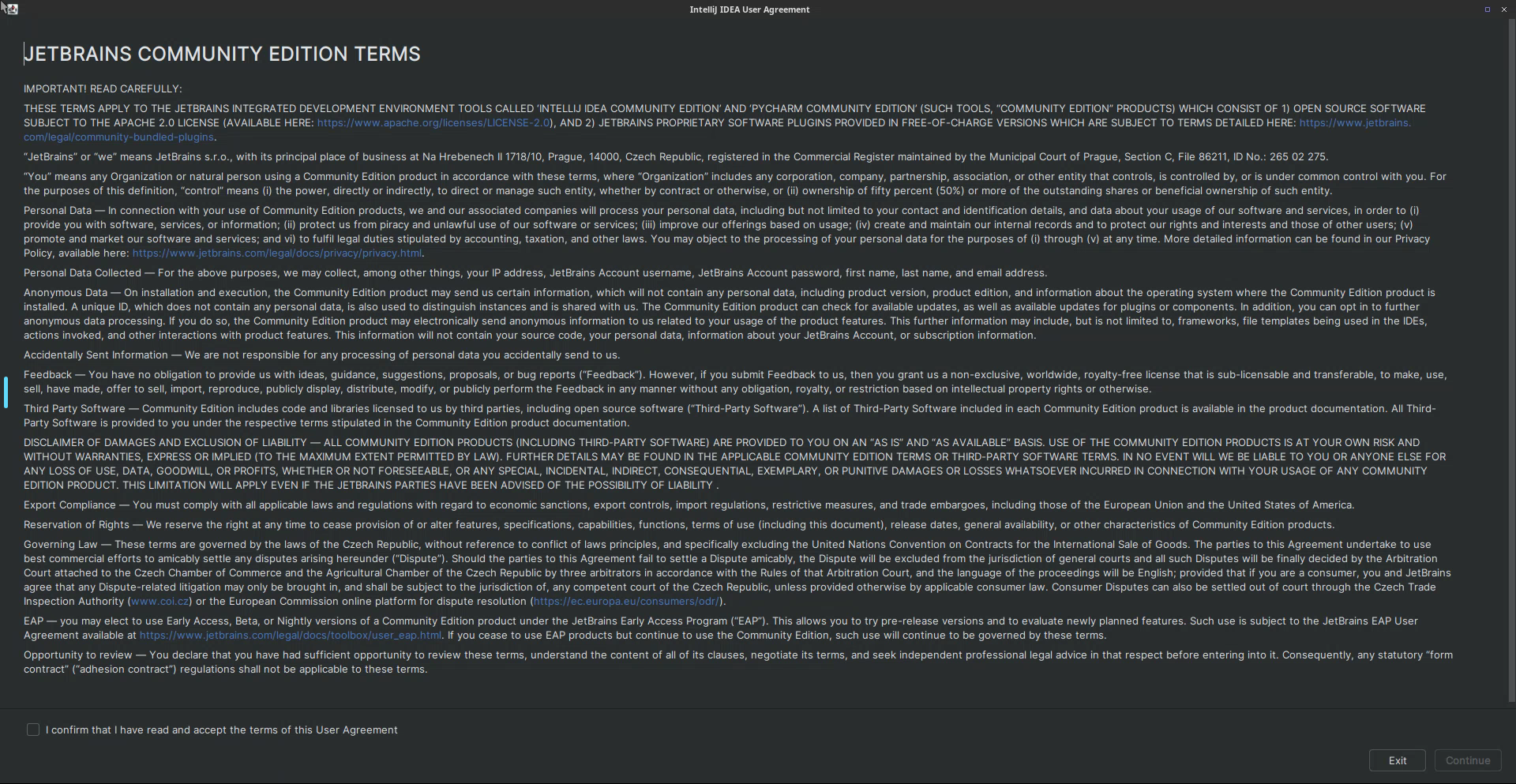Visit the ec.europa.eu consumers ODR link

click(x=625, y=602)
